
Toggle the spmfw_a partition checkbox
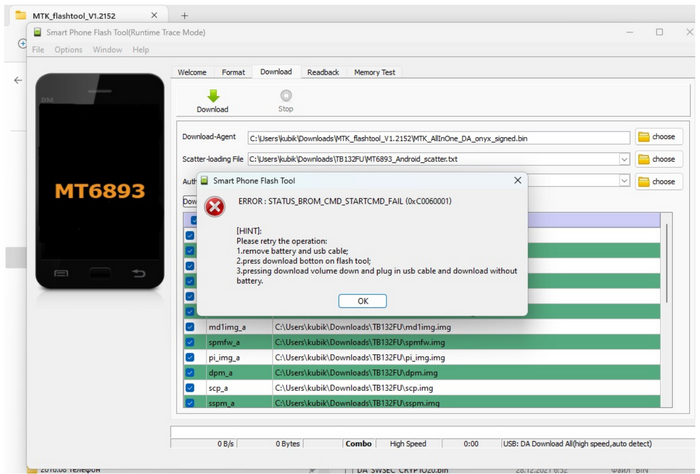click(x=190, y=342)
